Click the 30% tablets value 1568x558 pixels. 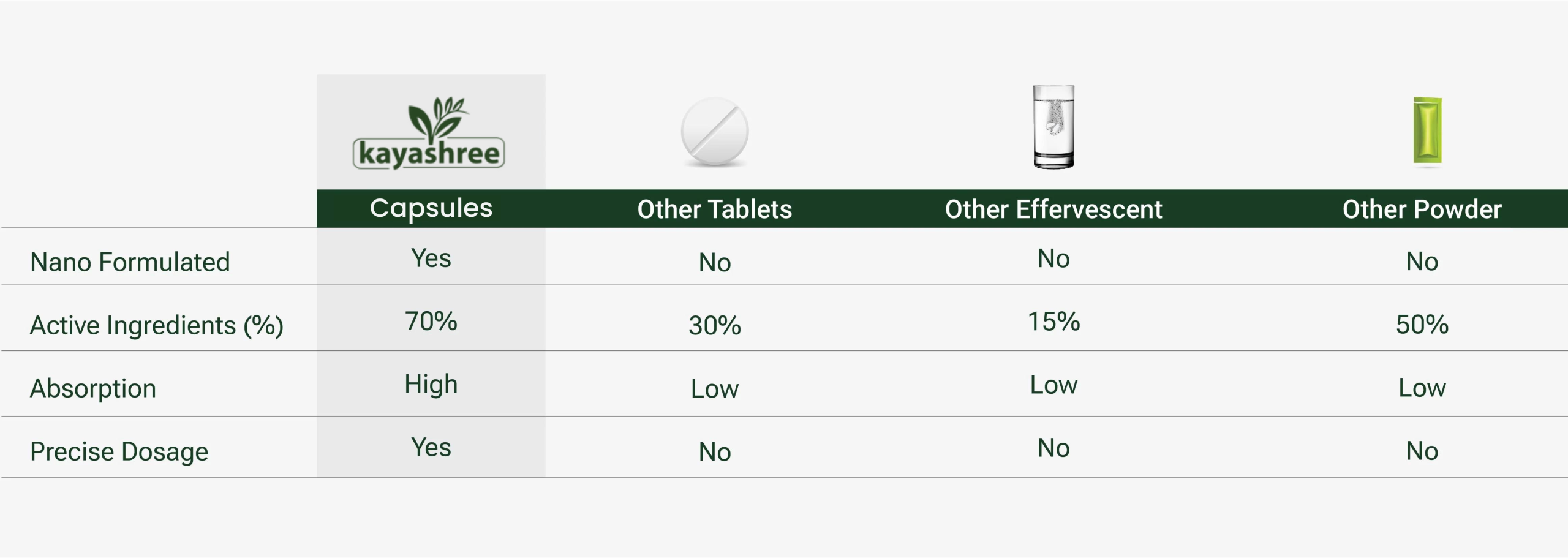click(x=714, y=325)
